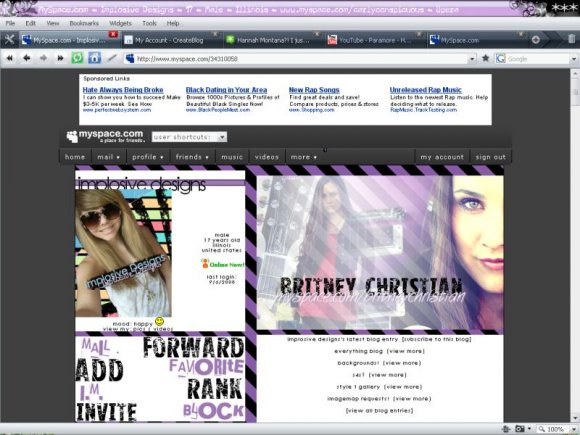Click the MySpace.com logo
This screenshot has width=580, height=435.
click(x=105, y=136)
